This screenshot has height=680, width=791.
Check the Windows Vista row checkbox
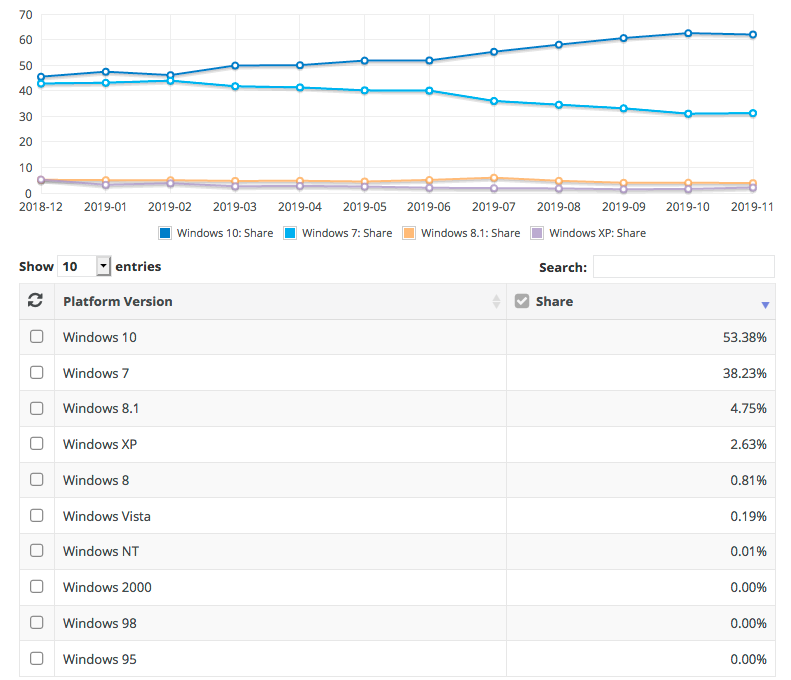36,516
